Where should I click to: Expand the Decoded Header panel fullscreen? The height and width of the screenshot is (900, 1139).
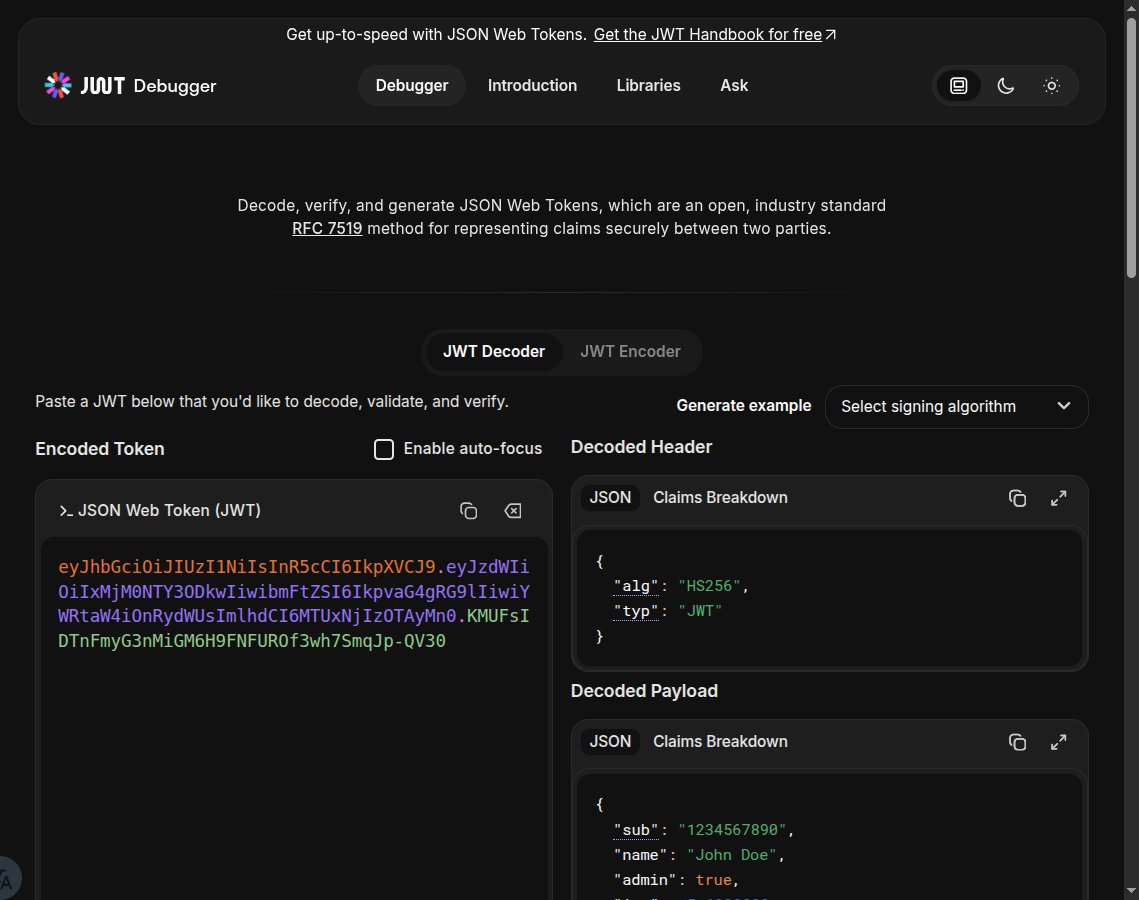[1058, 497]
